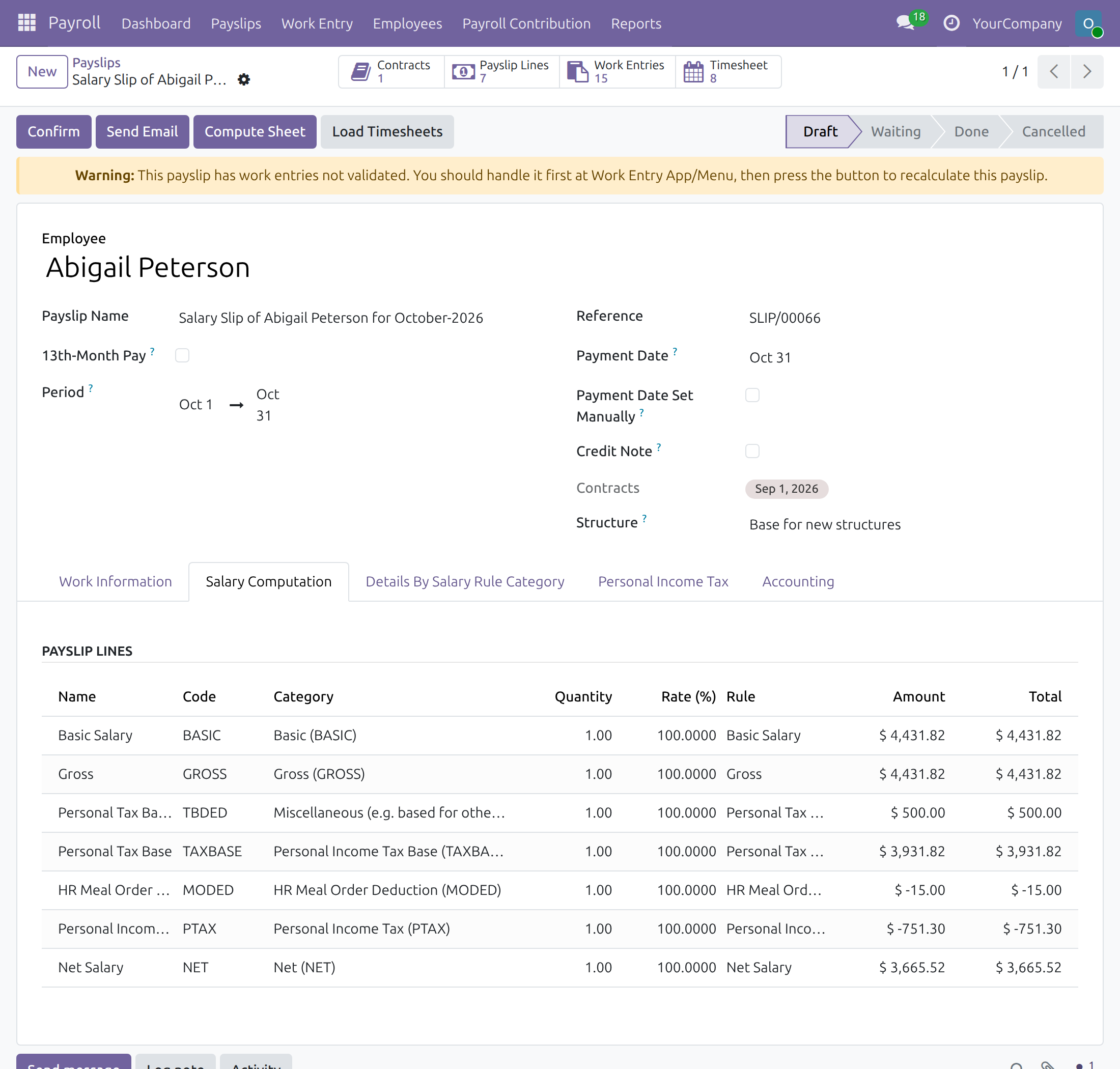
Task: Open Timesheet calendar stat button
Action: pyautogui.click(x=728, y=72)
